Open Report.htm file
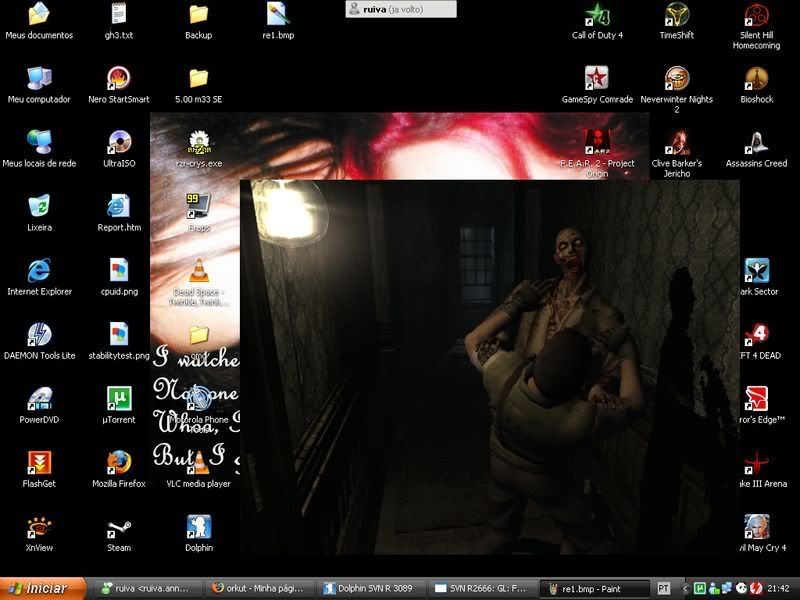Image resolution: width=800 pixels, height=600 pixels. 119,206
